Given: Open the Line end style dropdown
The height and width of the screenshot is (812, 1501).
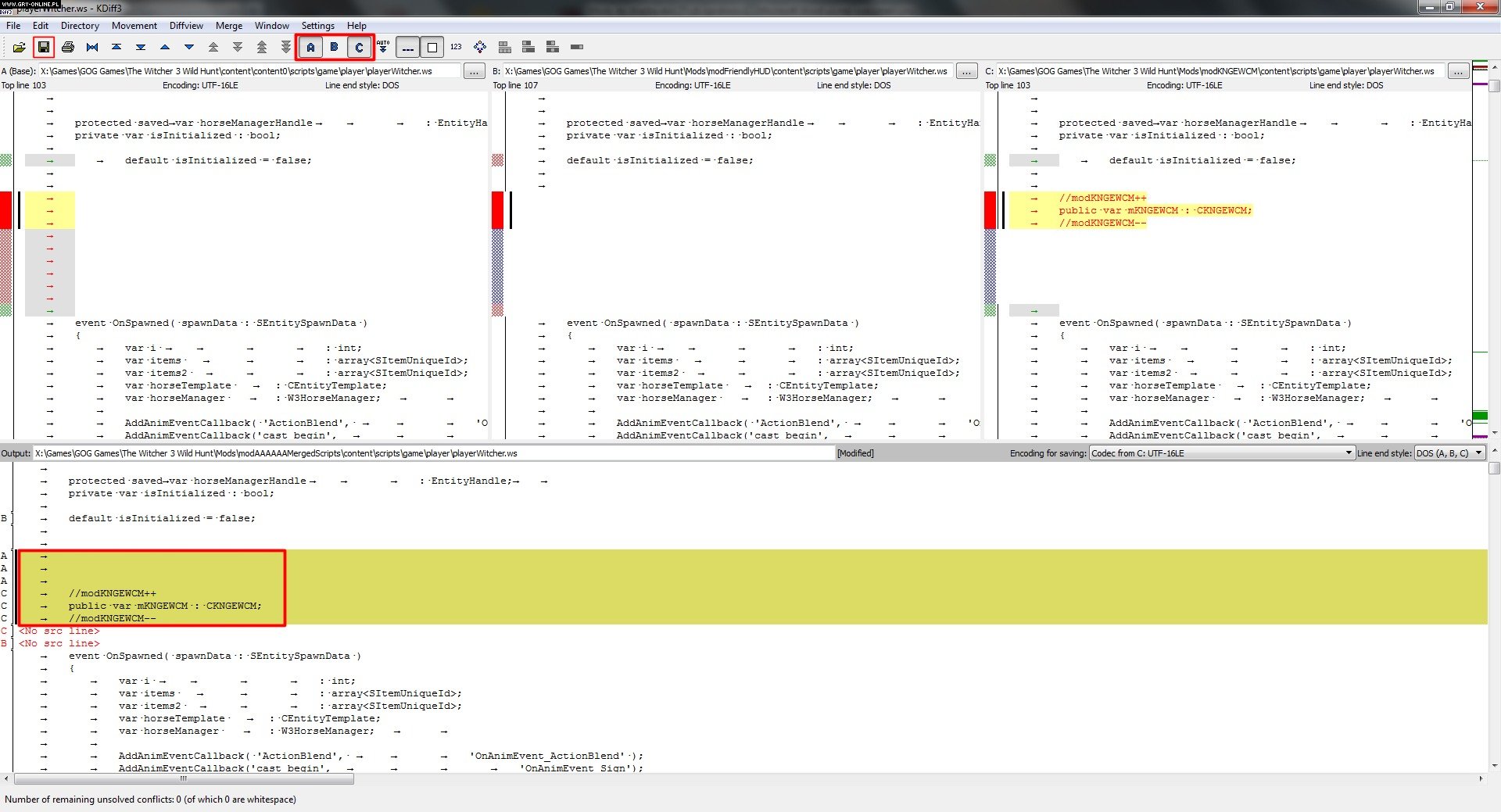Looking at the screenshot, I should tap(1449, 453).
